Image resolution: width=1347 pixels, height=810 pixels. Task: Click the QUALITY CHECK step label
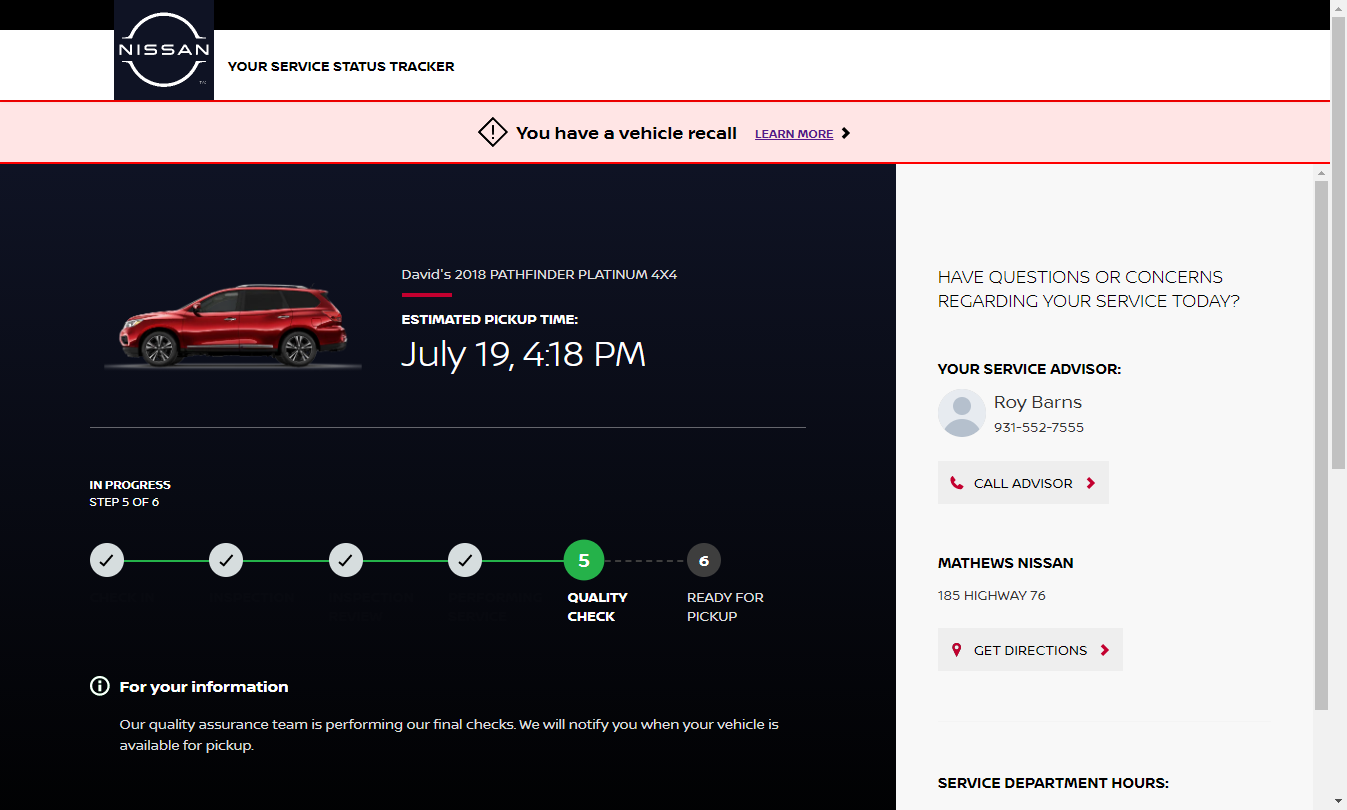(x=598, y=607)
